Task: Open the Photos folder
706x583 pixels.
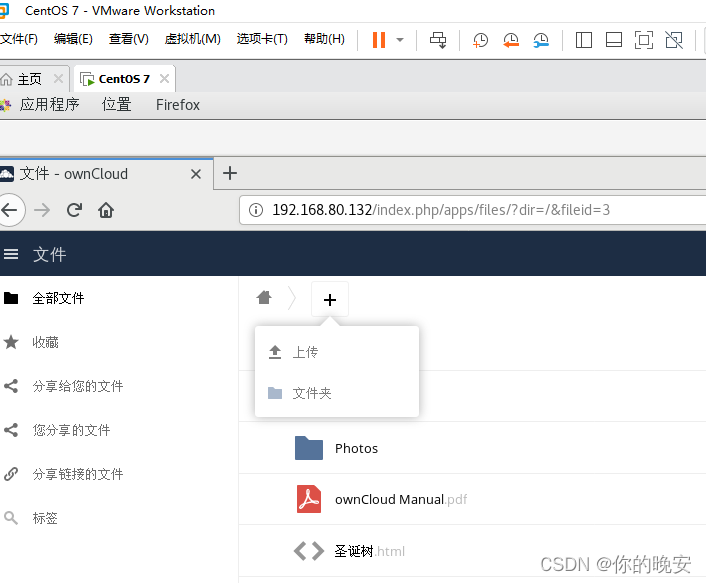Action: [x=356, y=448]
